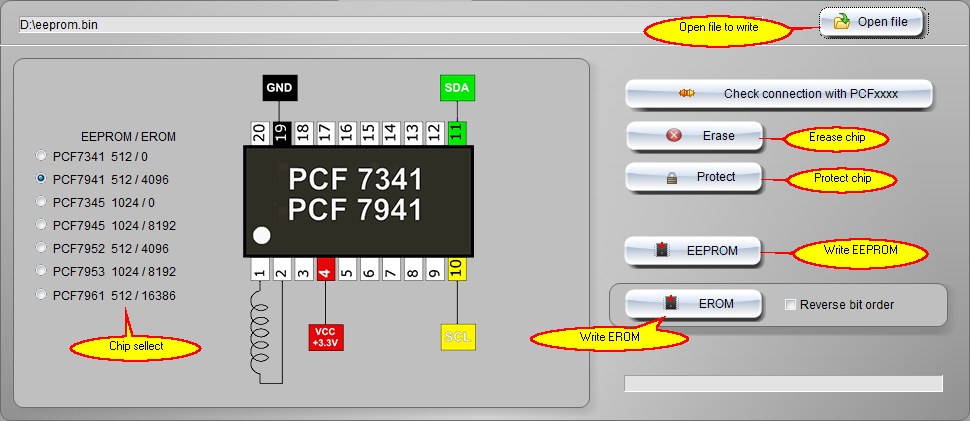Click the chip icon on EROM button
The image size is (970, 421).
tap(670, 302)
